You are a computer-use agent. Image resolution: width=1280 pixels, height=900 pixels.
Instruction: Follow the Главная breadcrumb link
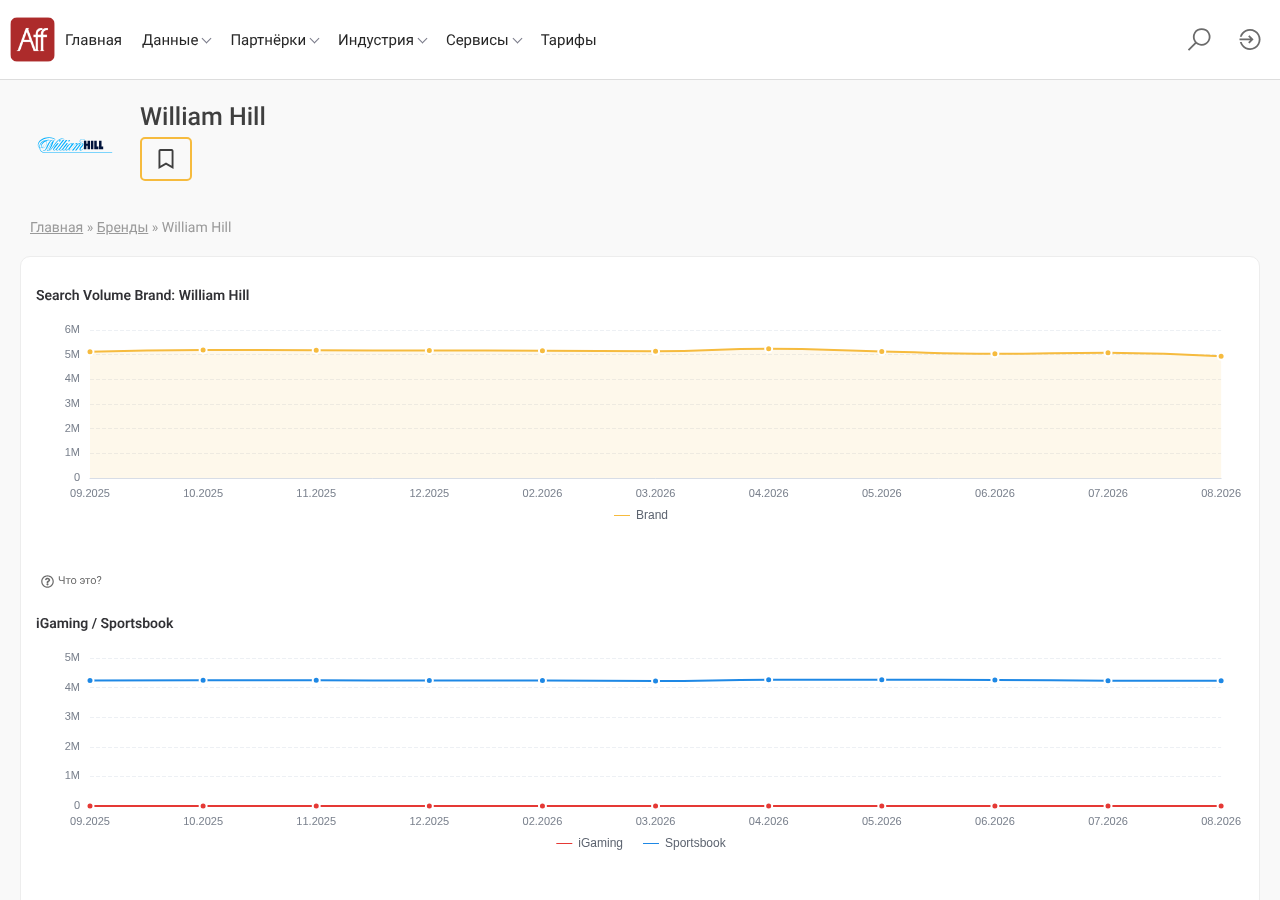56,227
